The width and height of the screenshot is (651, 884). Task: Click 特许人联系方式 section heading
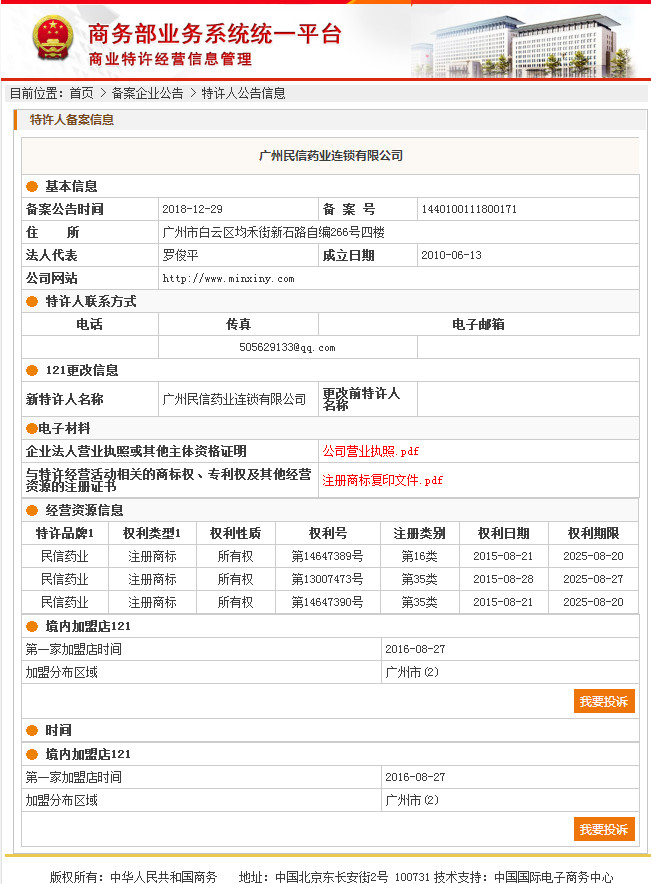(91, 302)
